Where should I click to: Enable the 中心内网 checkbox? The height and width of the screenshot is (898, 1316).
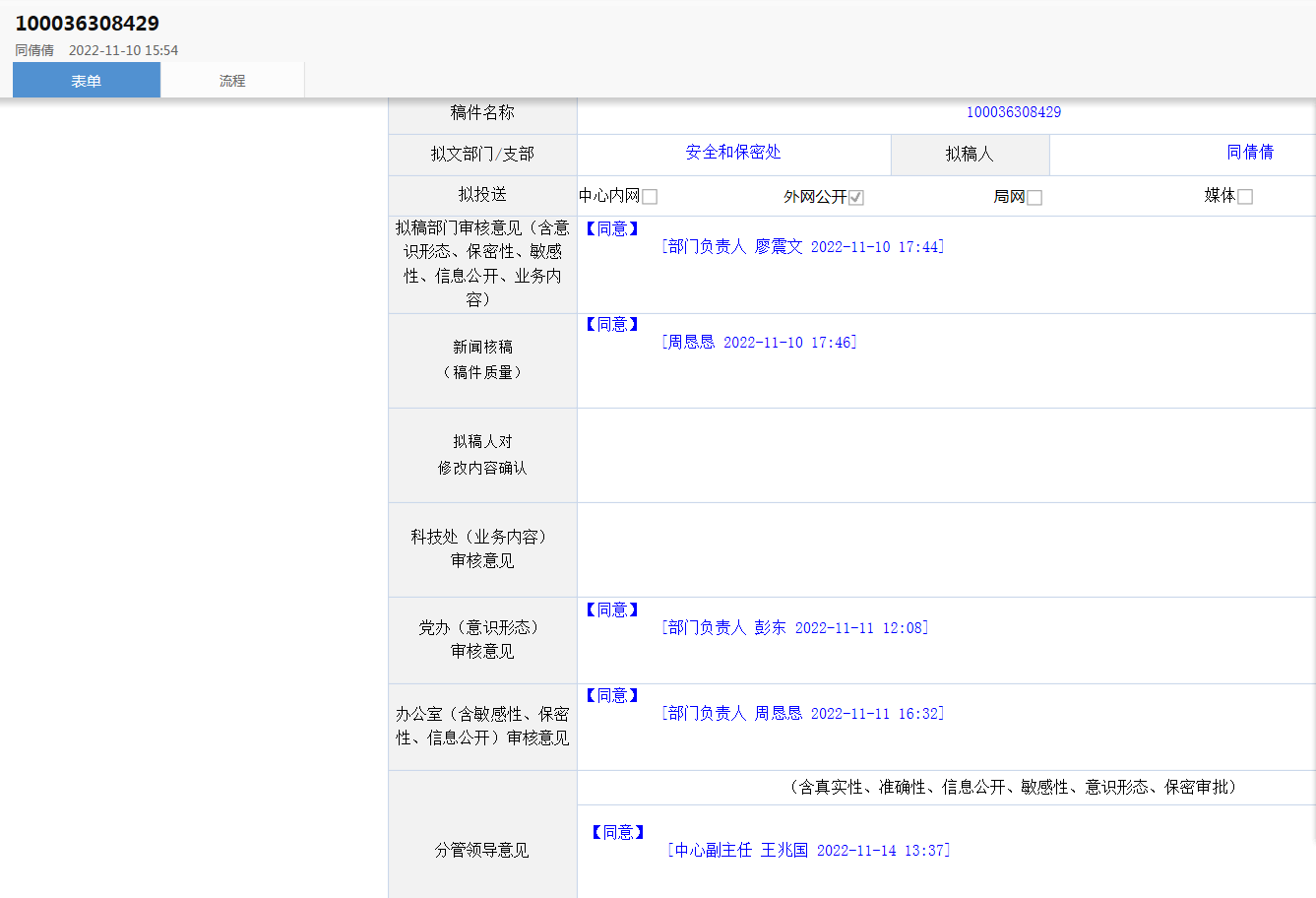point(650,197)
